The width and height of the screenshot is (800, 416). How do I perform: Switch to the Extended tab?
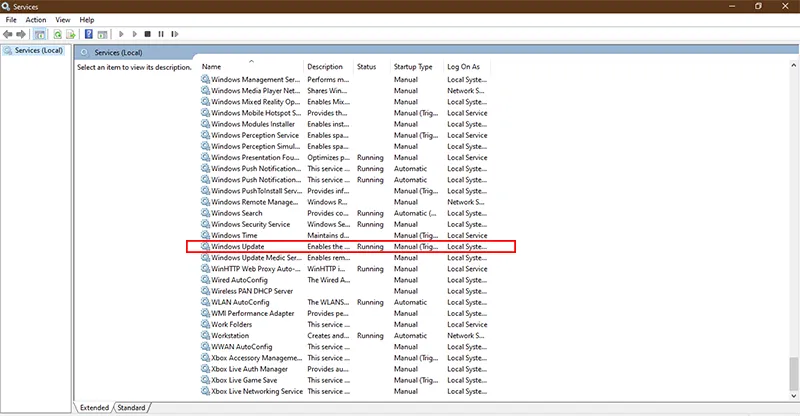(95, 408)
